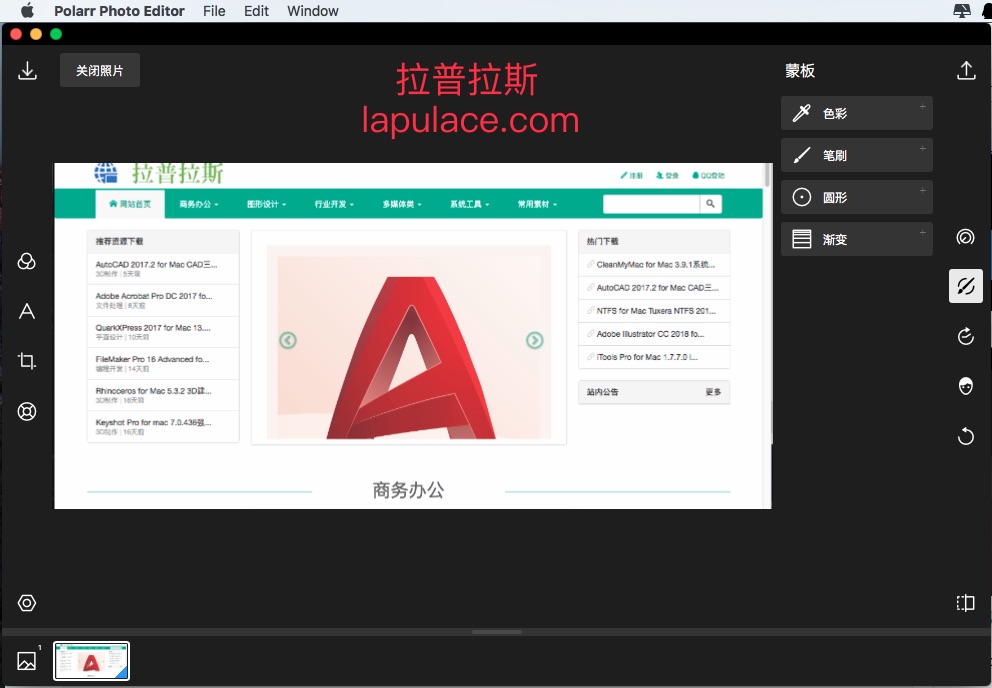Open the photo library icon in filmstrip
Screen dimensions: 992x688
(27, 661)
